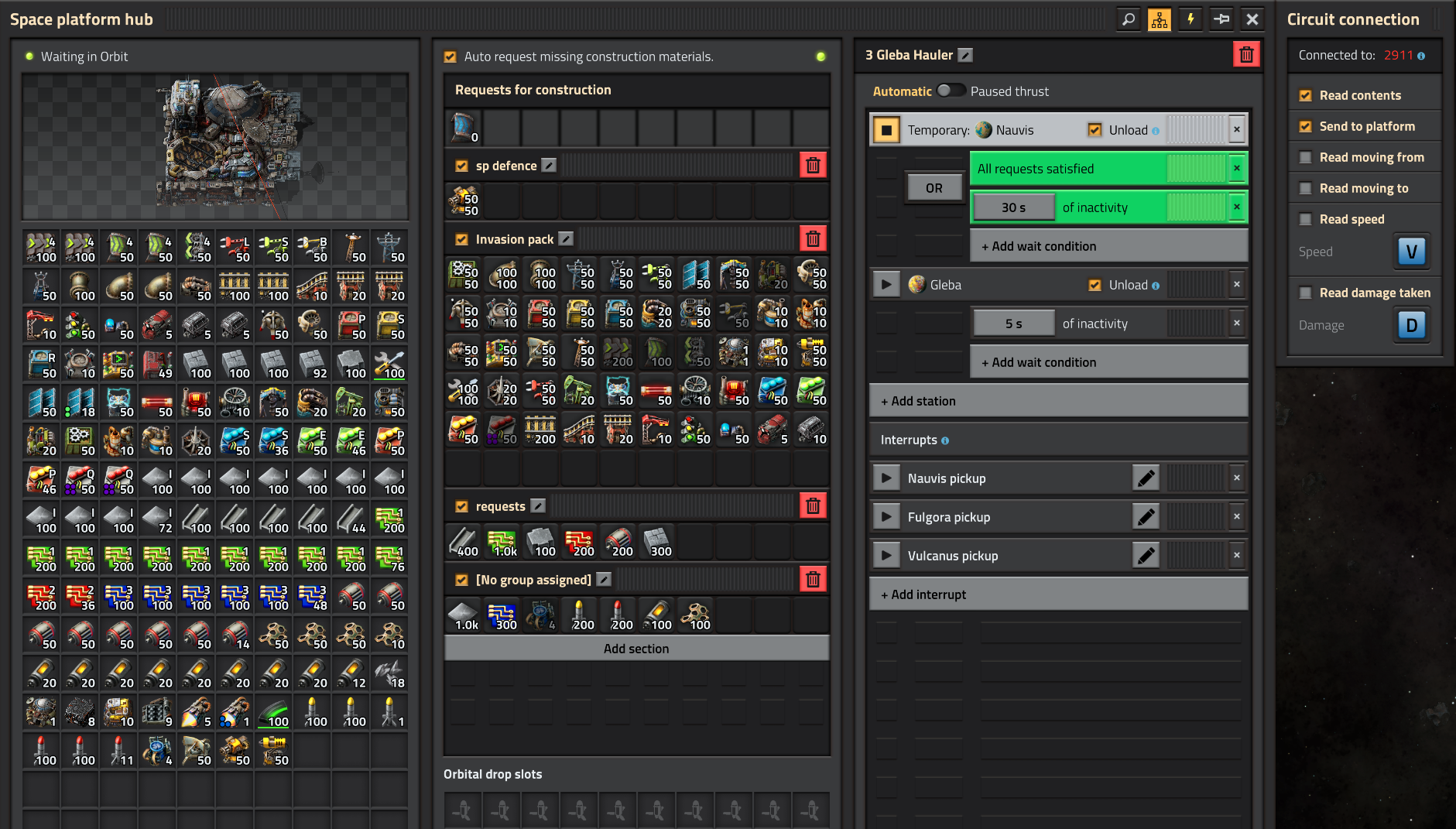Toggle the circuit network connection icon

1160,19
